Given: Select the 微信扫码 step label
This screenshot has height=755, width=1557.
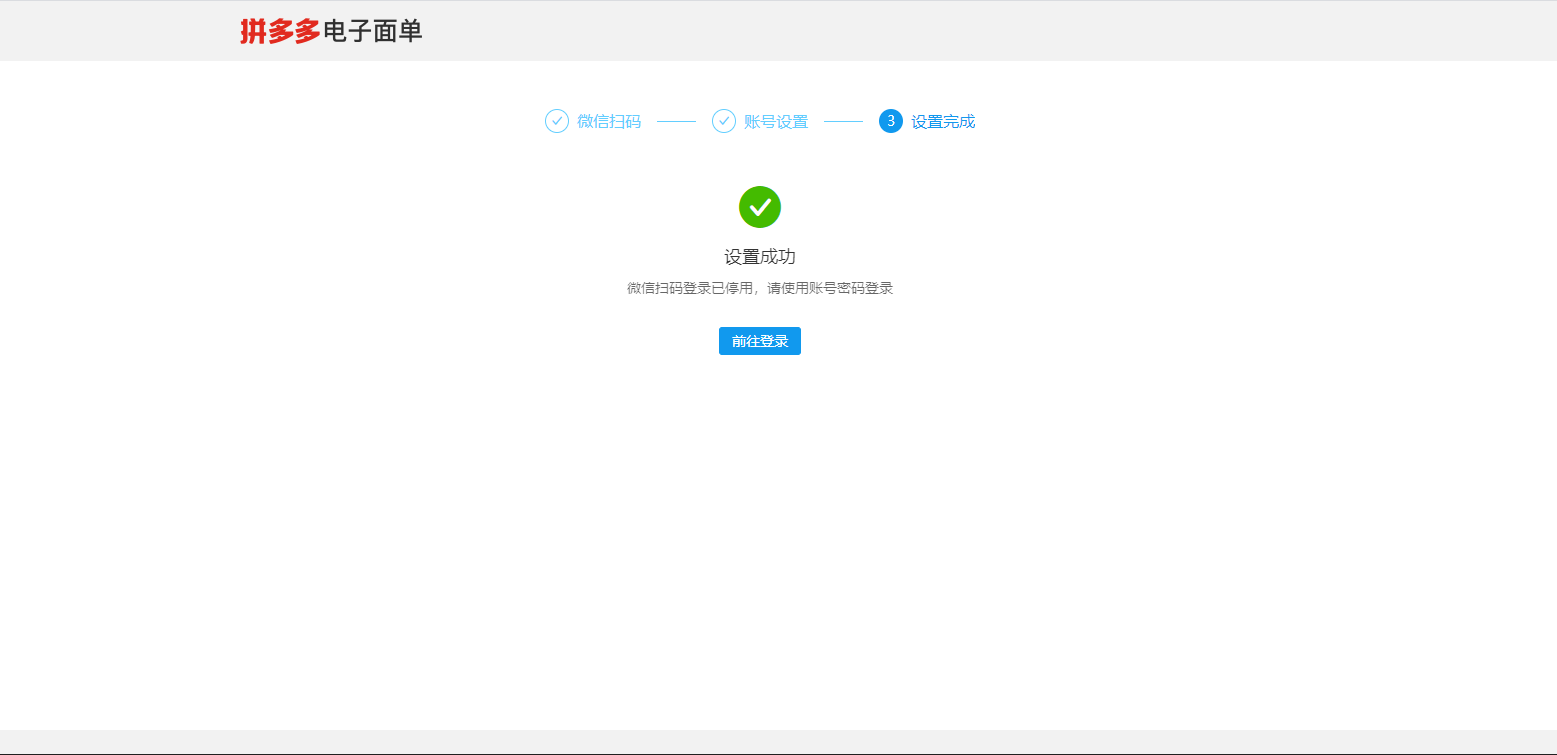Looking at the screenshot, I should (609, 122).
